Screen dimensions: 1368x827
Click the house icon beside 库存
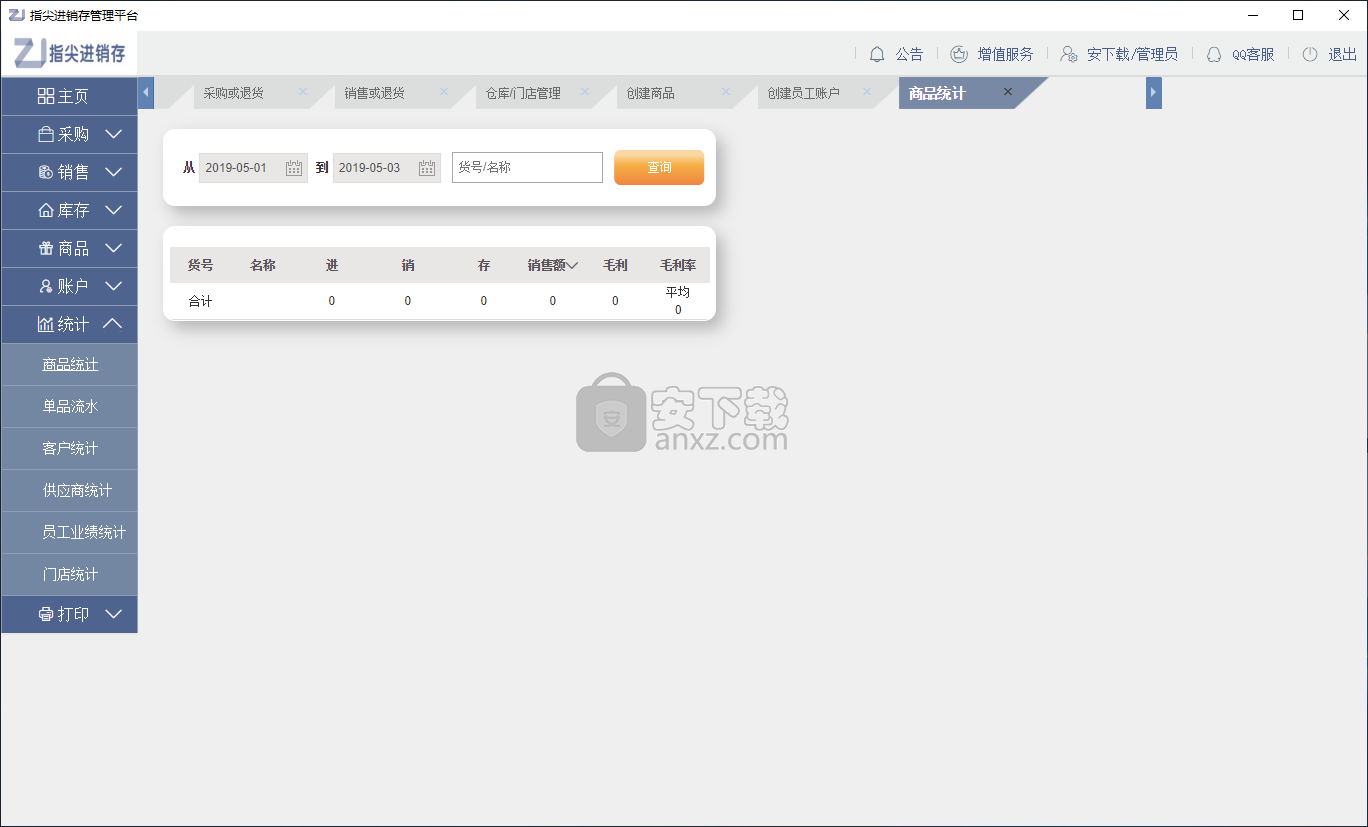pyautogui.click(x=46, y=210)
